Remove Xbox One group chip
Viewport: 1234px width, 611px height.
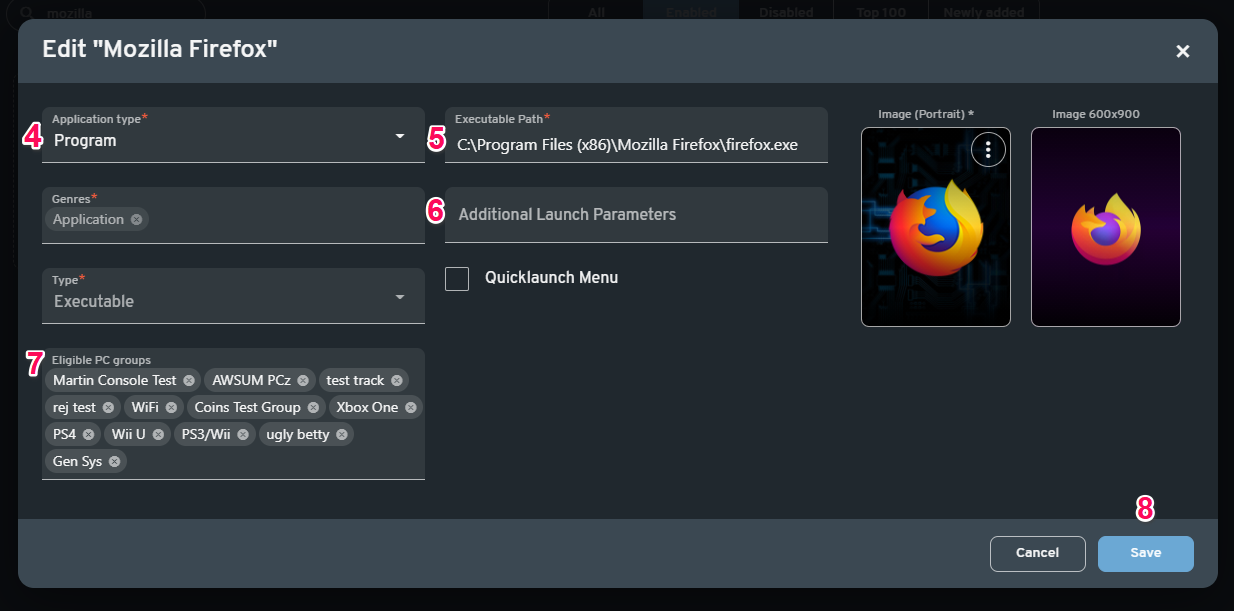(x=410, y=407)
